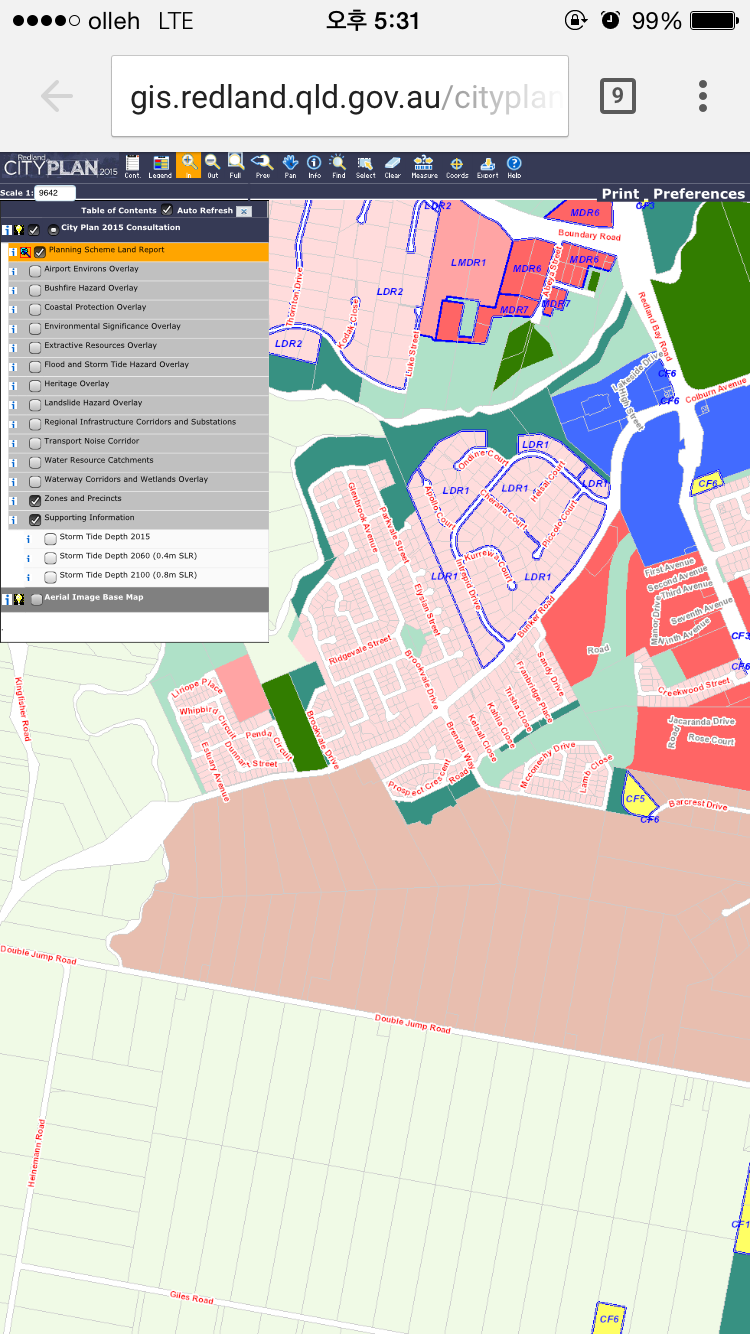Collapse the City Plan 2015 Consultation group

tap(53, 230)
